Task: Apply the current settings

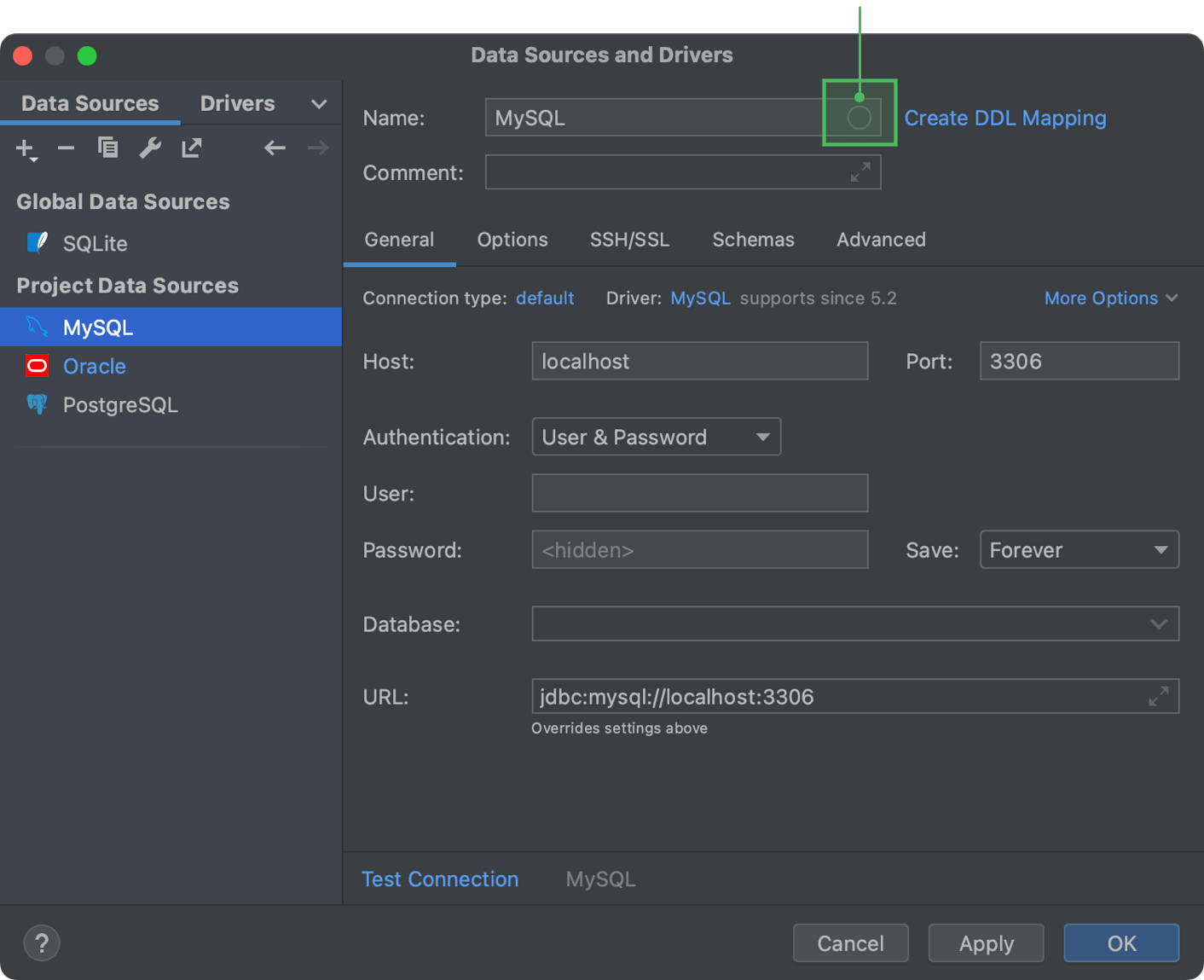Action: (x=986, y=942)
